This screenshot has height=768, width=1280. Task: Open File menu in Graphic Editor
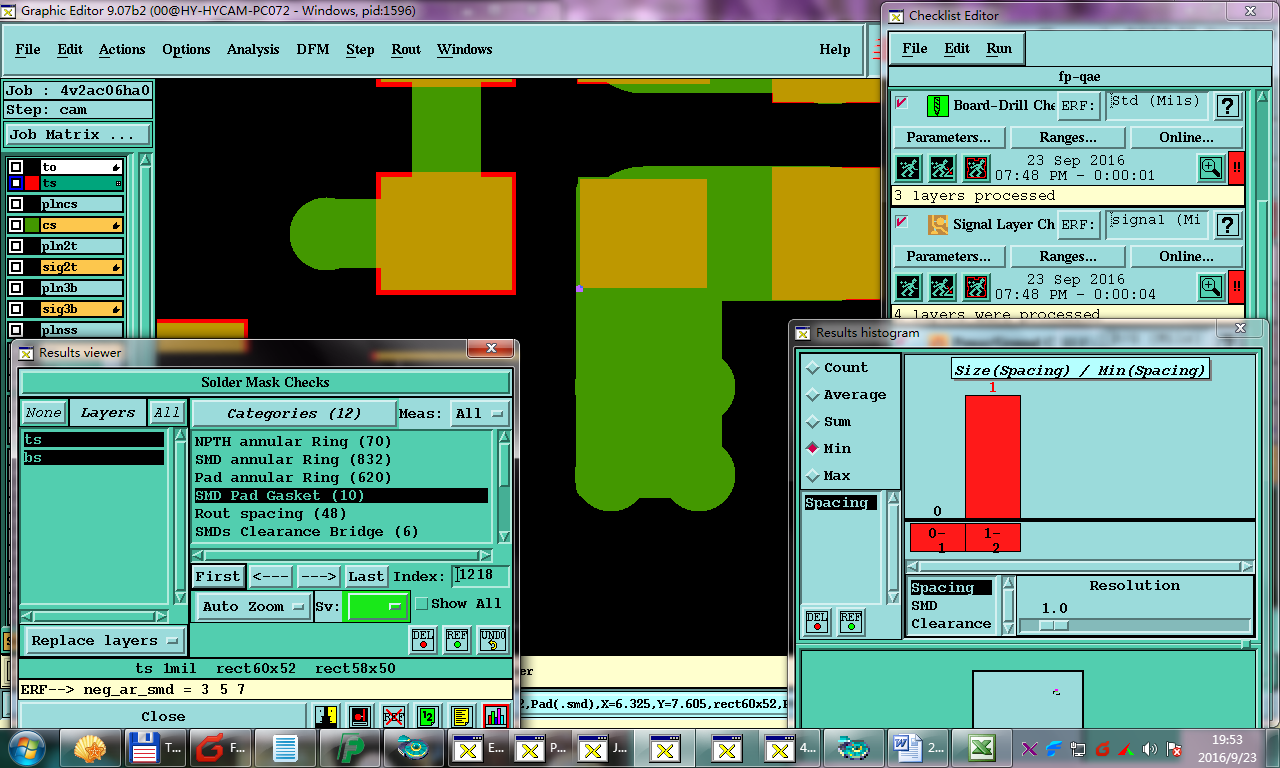click(x=28, y=49)
